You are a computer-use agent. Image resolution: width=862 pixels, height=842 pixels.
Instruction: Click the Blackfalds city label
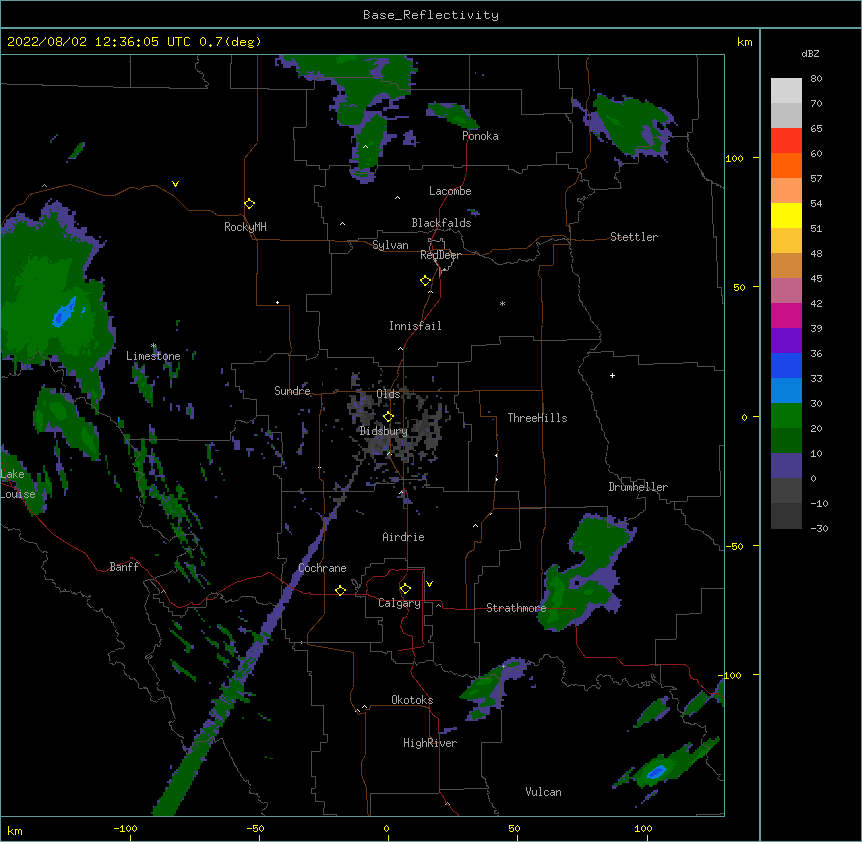pyautogui.click(x=441, y=223)
